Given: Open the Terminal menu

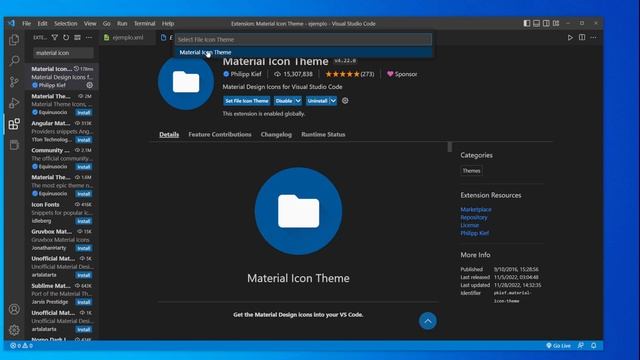Looking at the screenshot, I should click(x=144, y=23).
